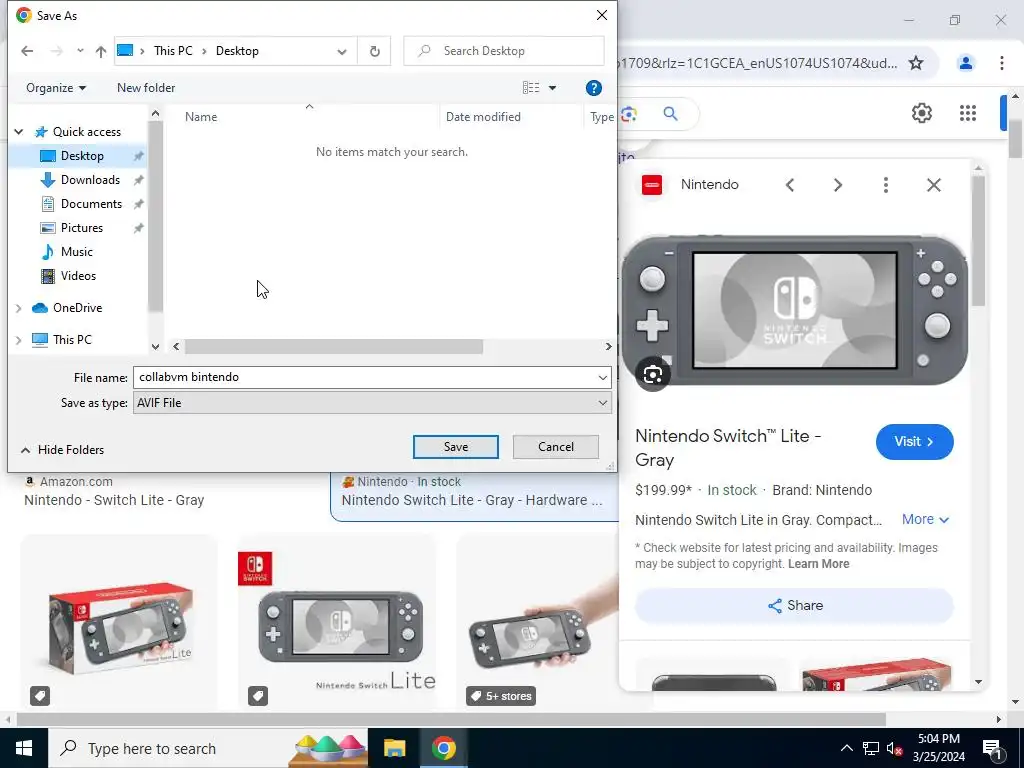This screenshot has width=1024, height=768.
Task: Select Documents in navigation pane
Action: [91, 204]
